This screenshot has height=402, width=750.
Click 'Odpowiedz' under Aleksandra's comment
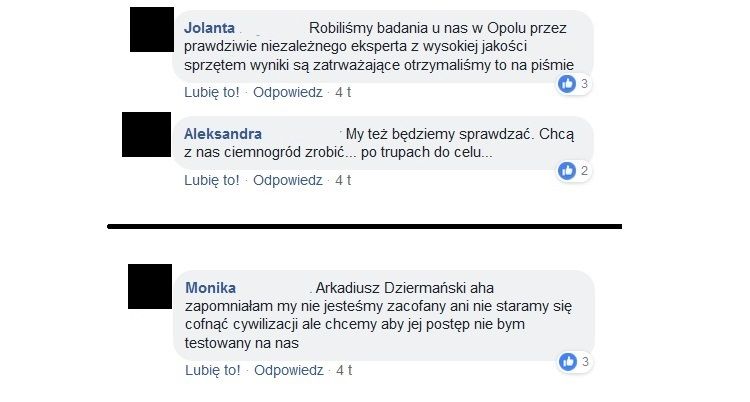coord(287,180)
